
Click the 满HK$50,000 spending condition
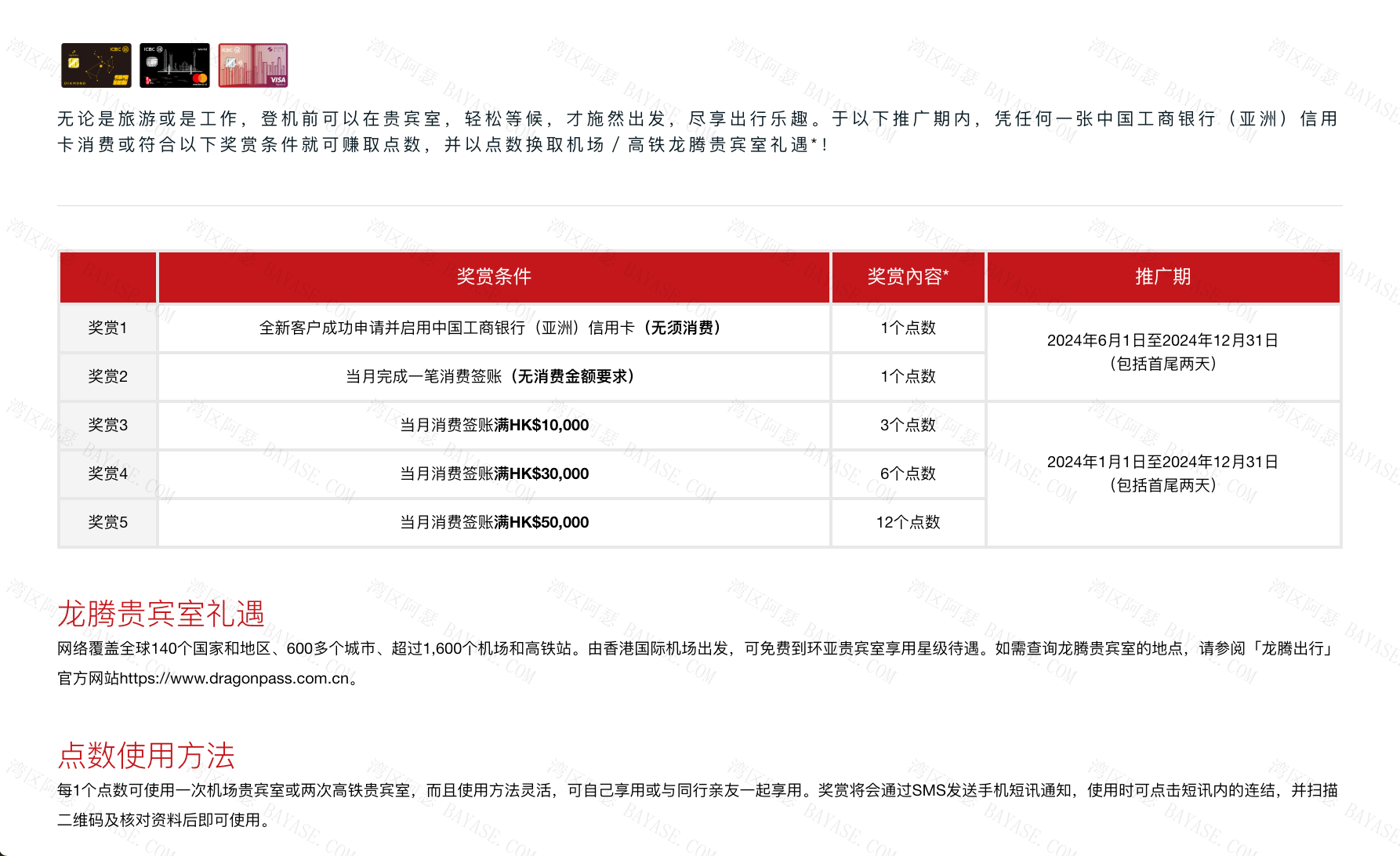(494, 522)
